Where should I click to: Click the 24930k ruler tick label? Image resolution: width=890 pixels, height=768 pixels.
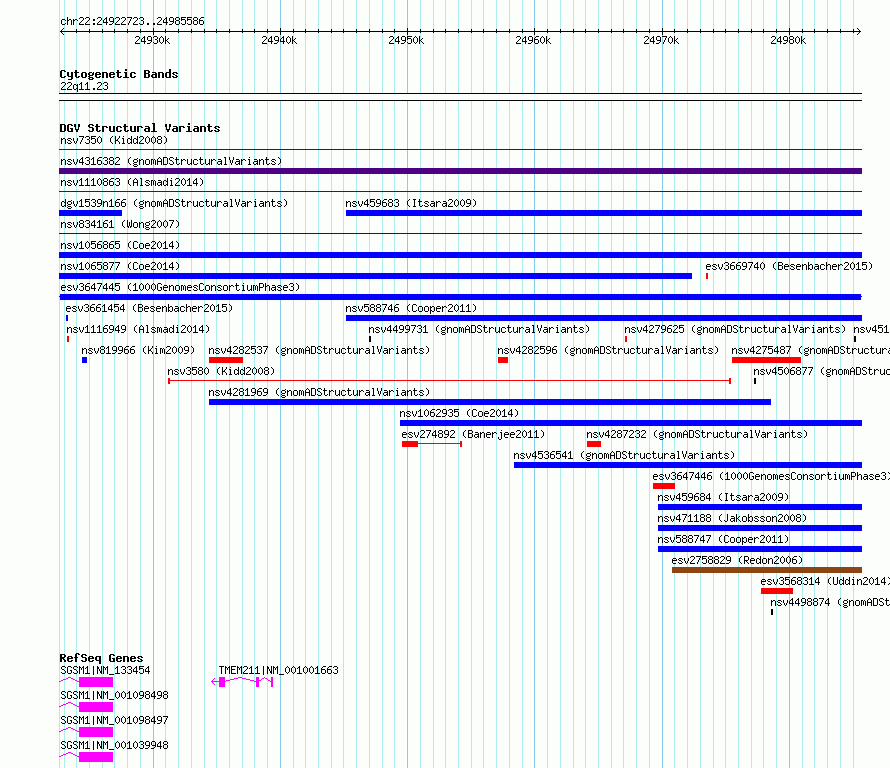click(152, 40)
